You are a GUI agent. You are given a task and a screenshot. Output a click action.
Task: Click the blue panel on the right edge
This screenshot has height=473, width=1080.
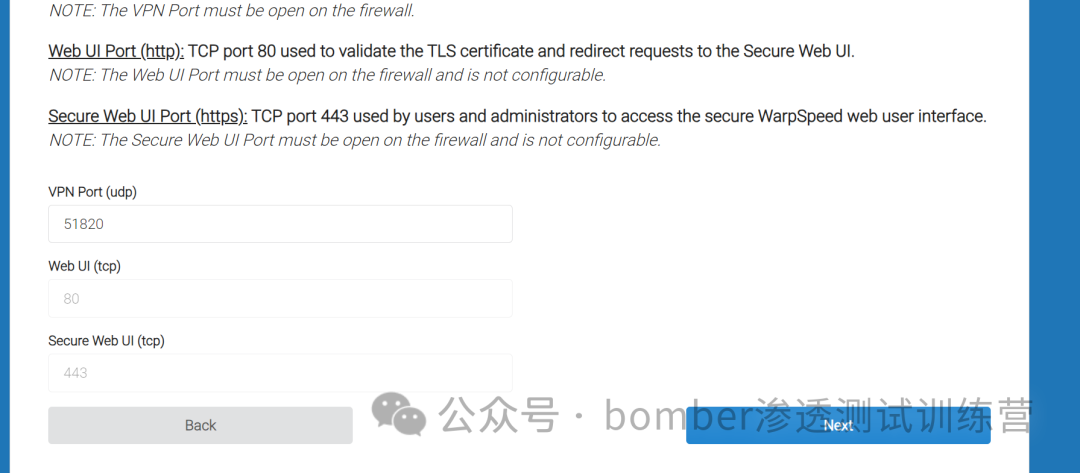pyautogui.click(x=1055, y=236)
